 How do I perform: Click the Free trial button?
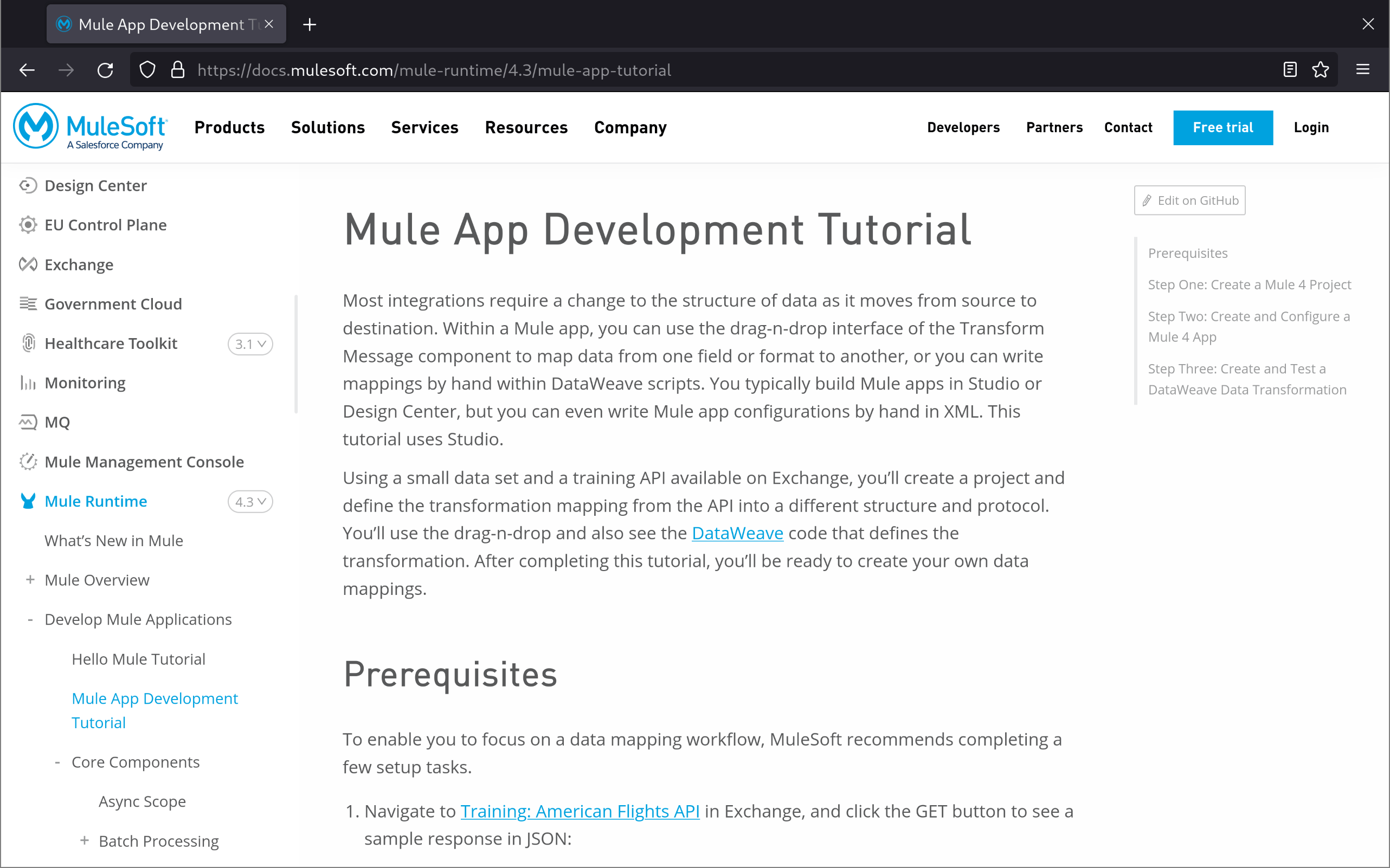tap(1223, 127)
